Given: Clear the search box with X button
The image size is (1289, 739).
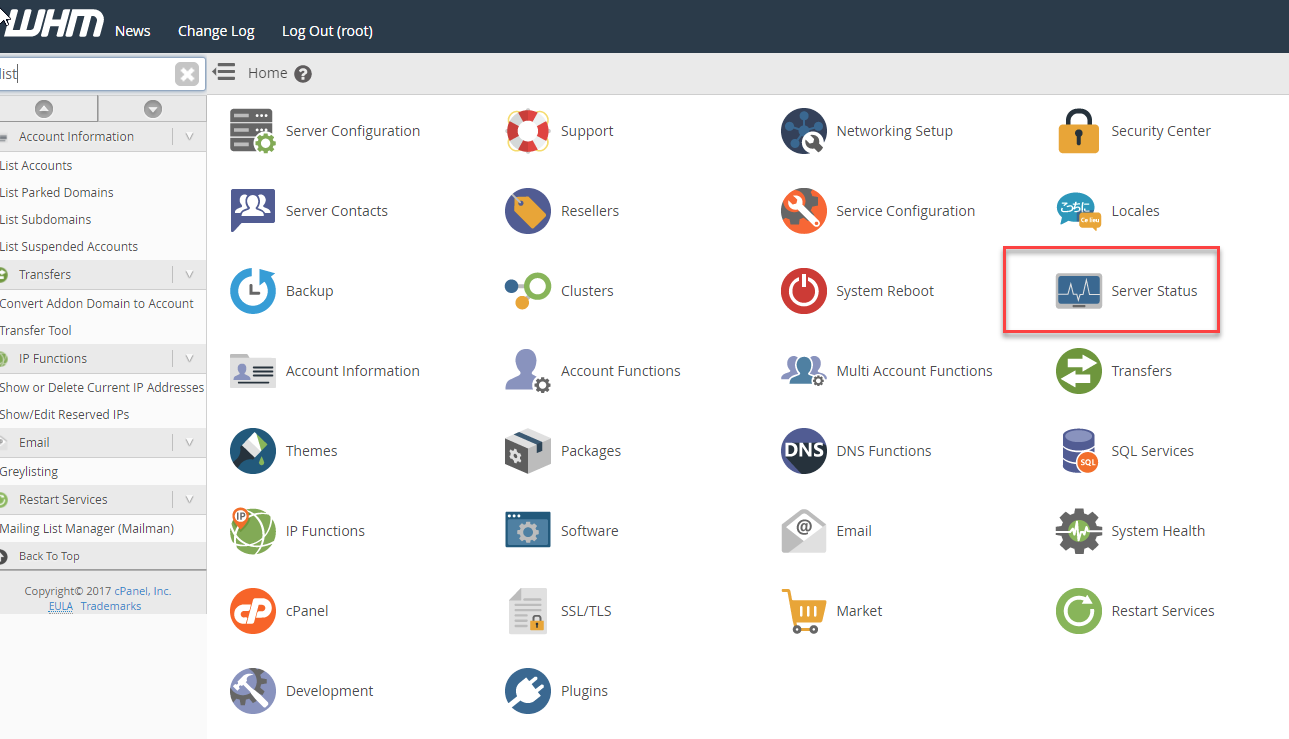Looking at the screenshot, I should click(x=187, y=74).
